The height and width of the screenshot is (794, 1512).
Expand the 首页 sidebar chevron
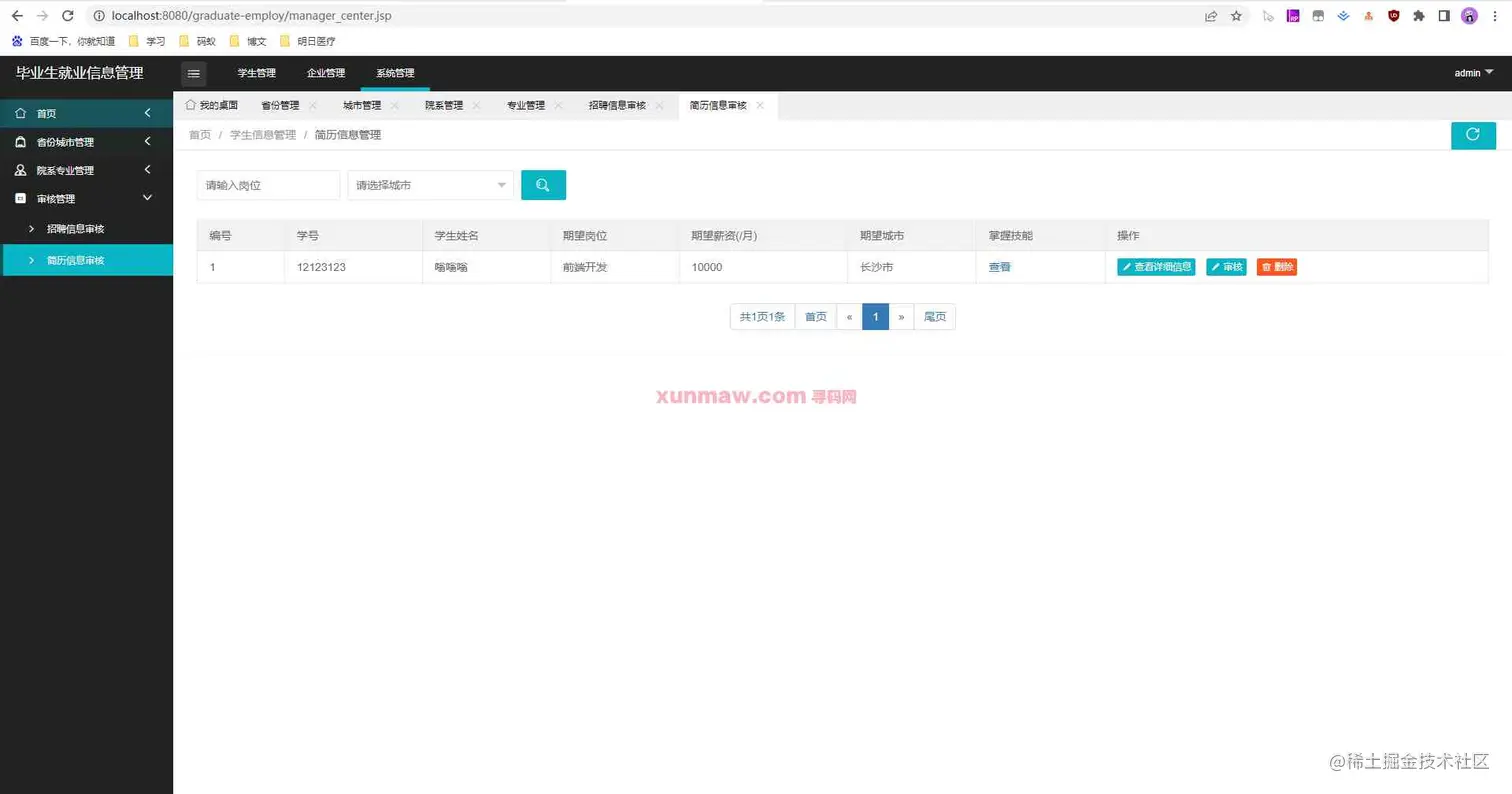tap(148, 113)
